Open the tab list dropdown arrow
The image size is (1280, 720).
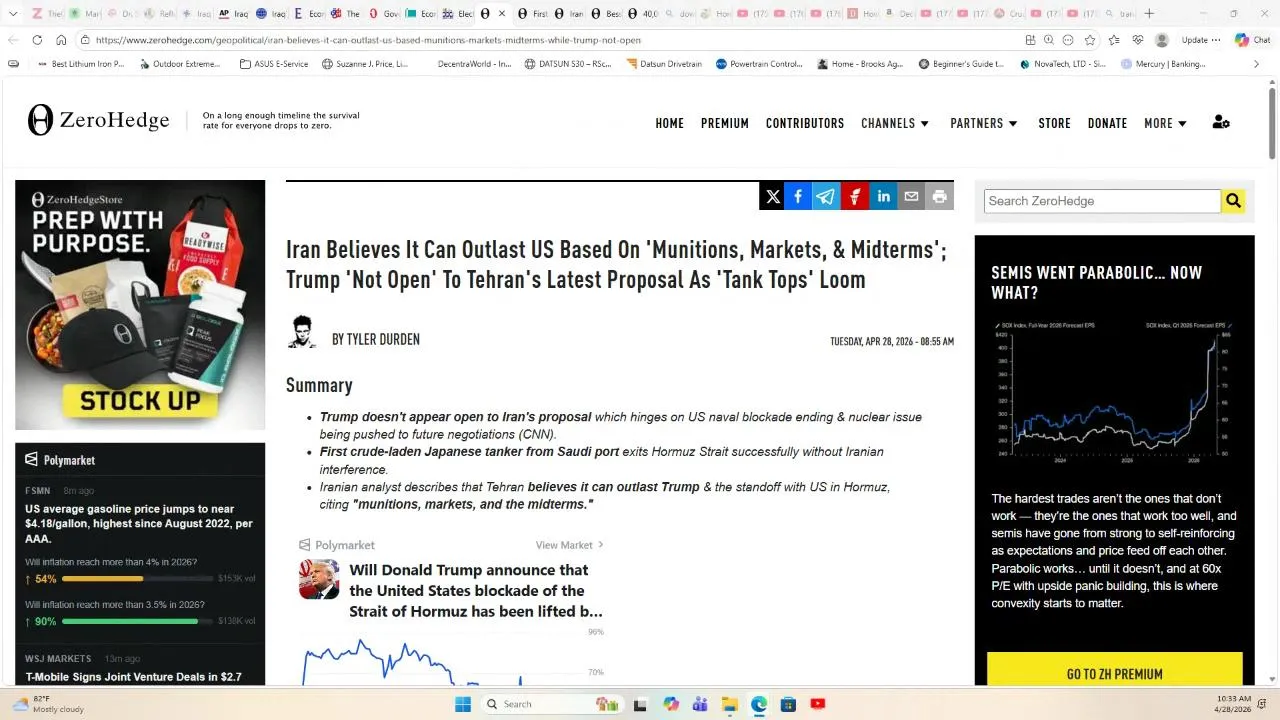tap(13, 13)
